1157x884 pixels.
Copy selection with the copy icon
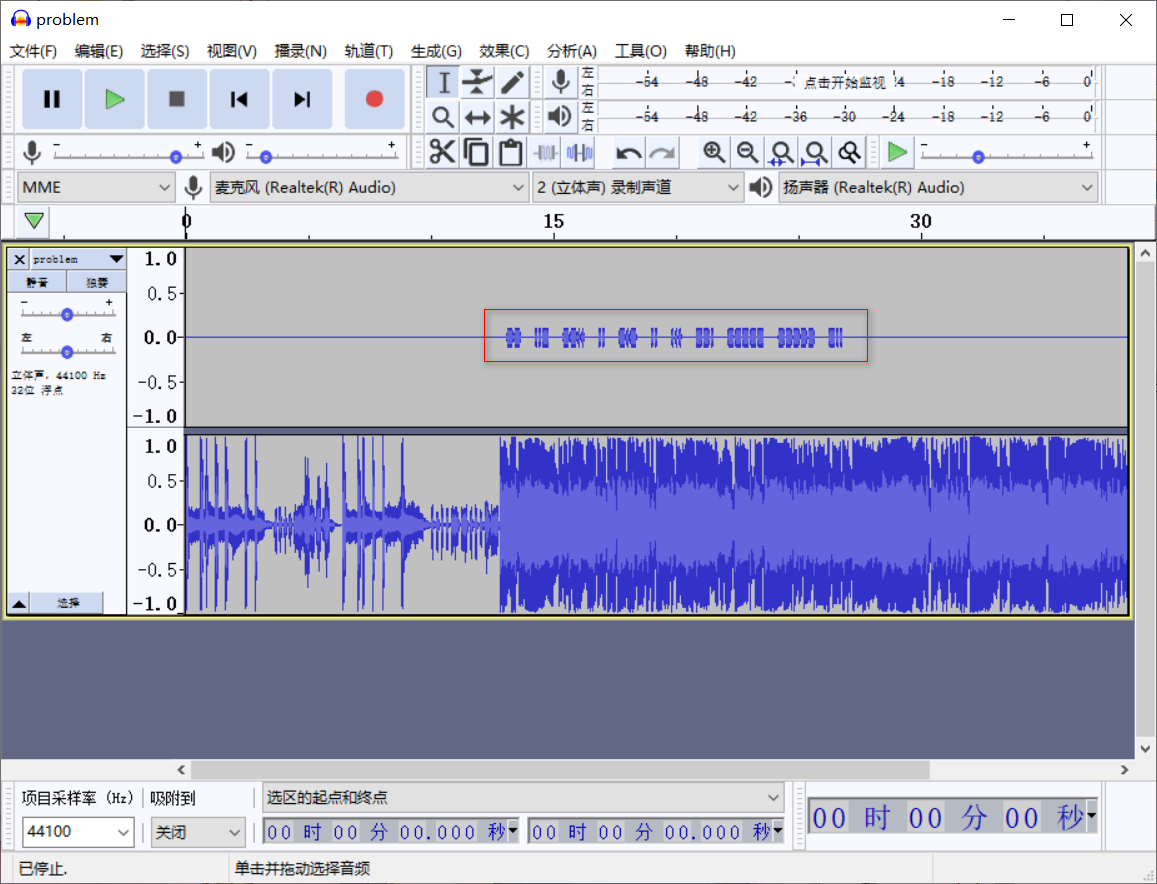click(476, 152)
